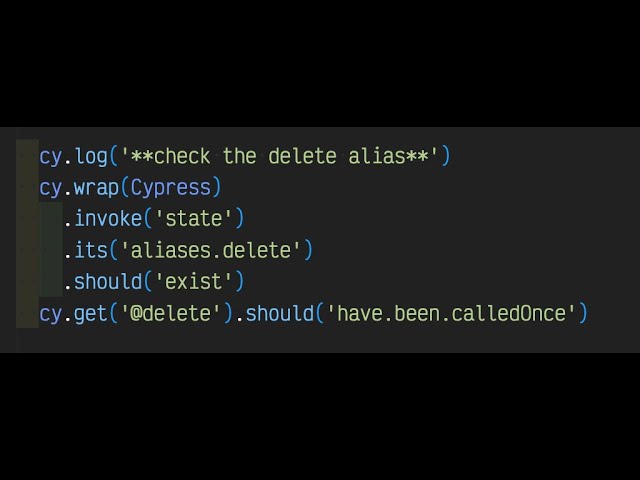The image size is (640, 480).
Task: Click should before 'have.been.calledOnce'
Action: pyautogui.click(x=280, y=313)
